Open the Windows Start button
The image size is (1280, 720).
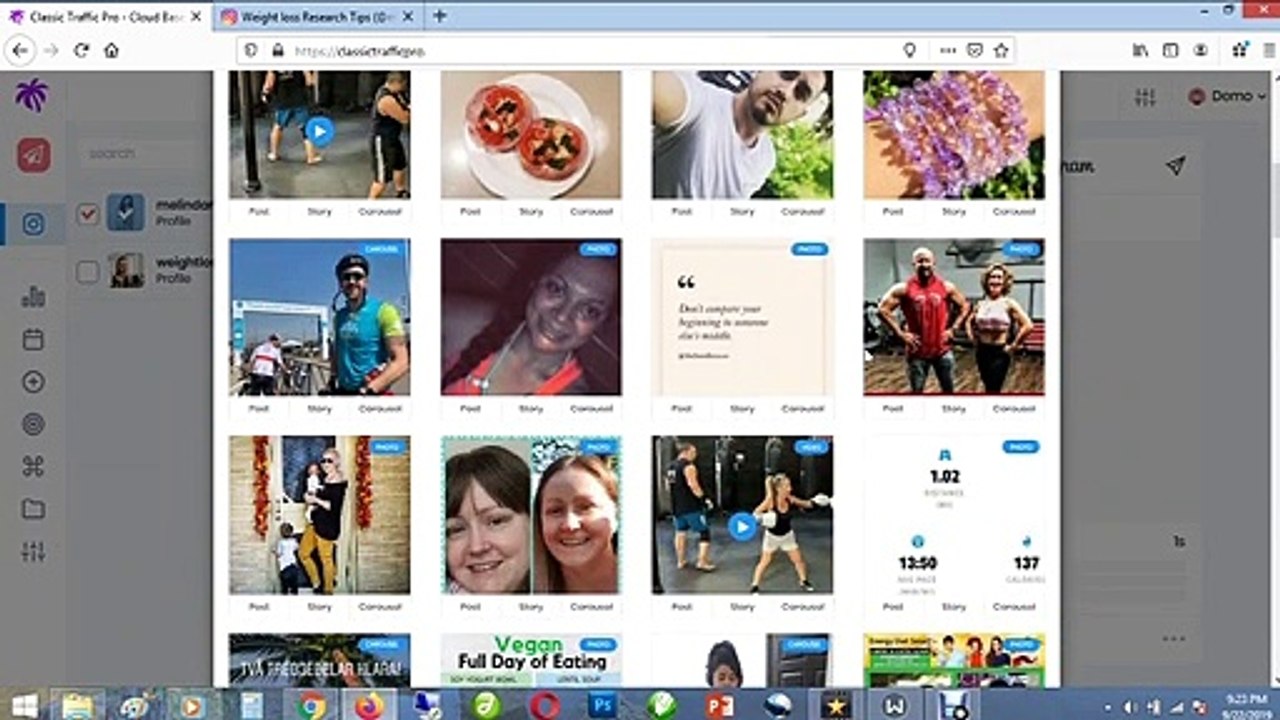[24, 705]
